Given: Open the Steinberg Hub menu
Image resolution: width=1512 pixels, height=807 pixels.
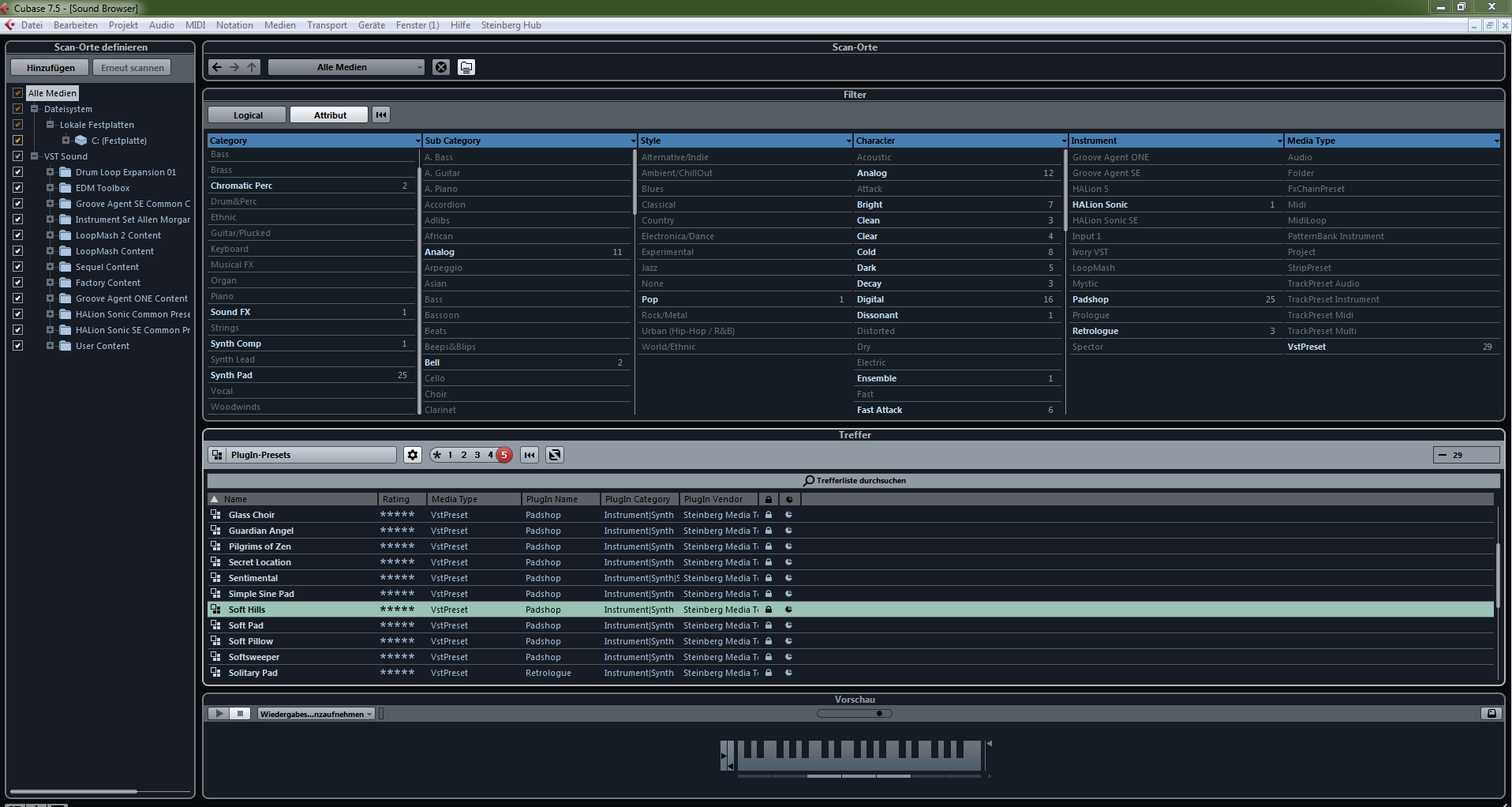Looking at the screenshot, I should click(x=511, y=25).
